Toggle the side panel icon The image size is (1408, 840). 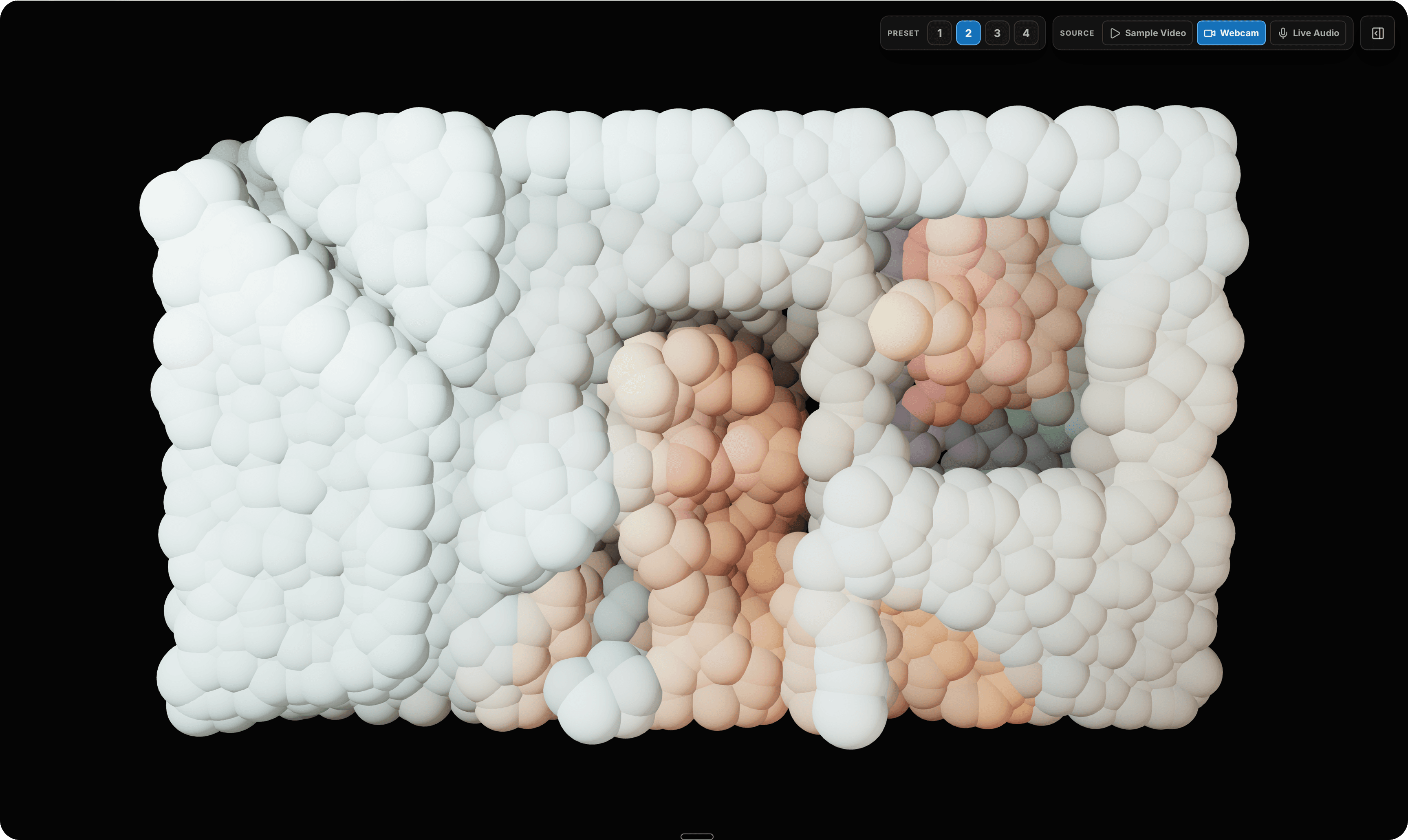(1377, 33)
